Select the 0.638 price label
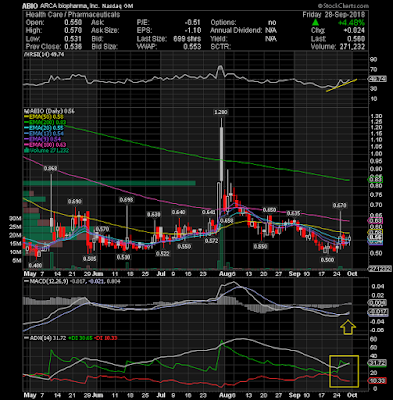This screenshot has width=393, height=400. (x=154, y=214)
